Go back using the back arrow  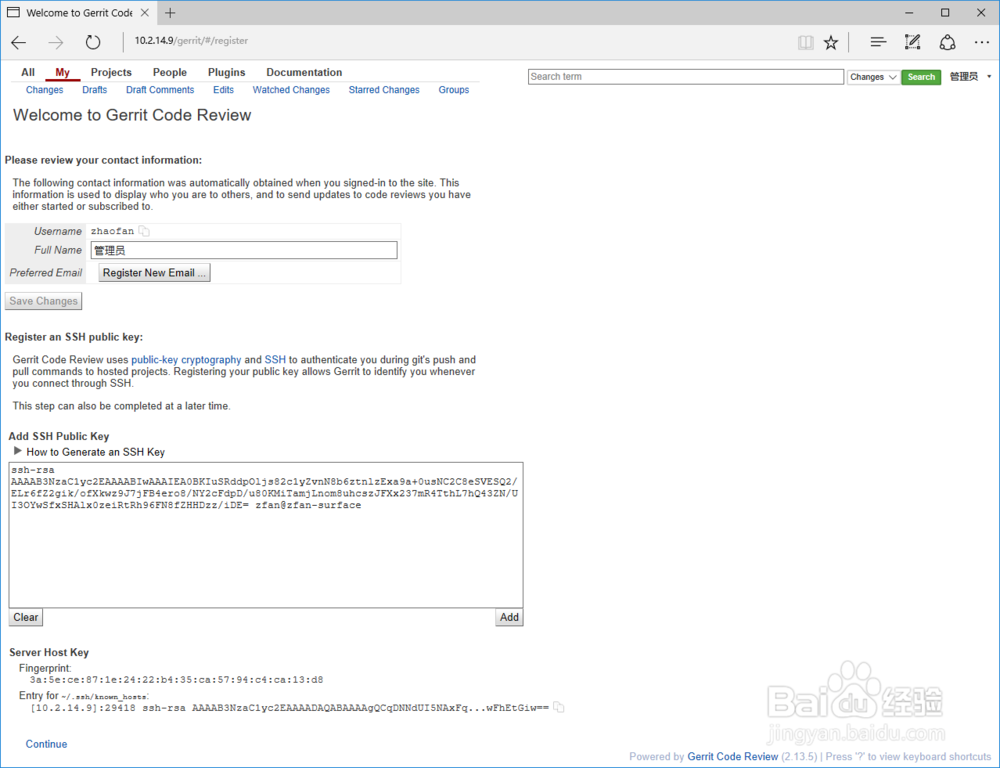[18, 42]
